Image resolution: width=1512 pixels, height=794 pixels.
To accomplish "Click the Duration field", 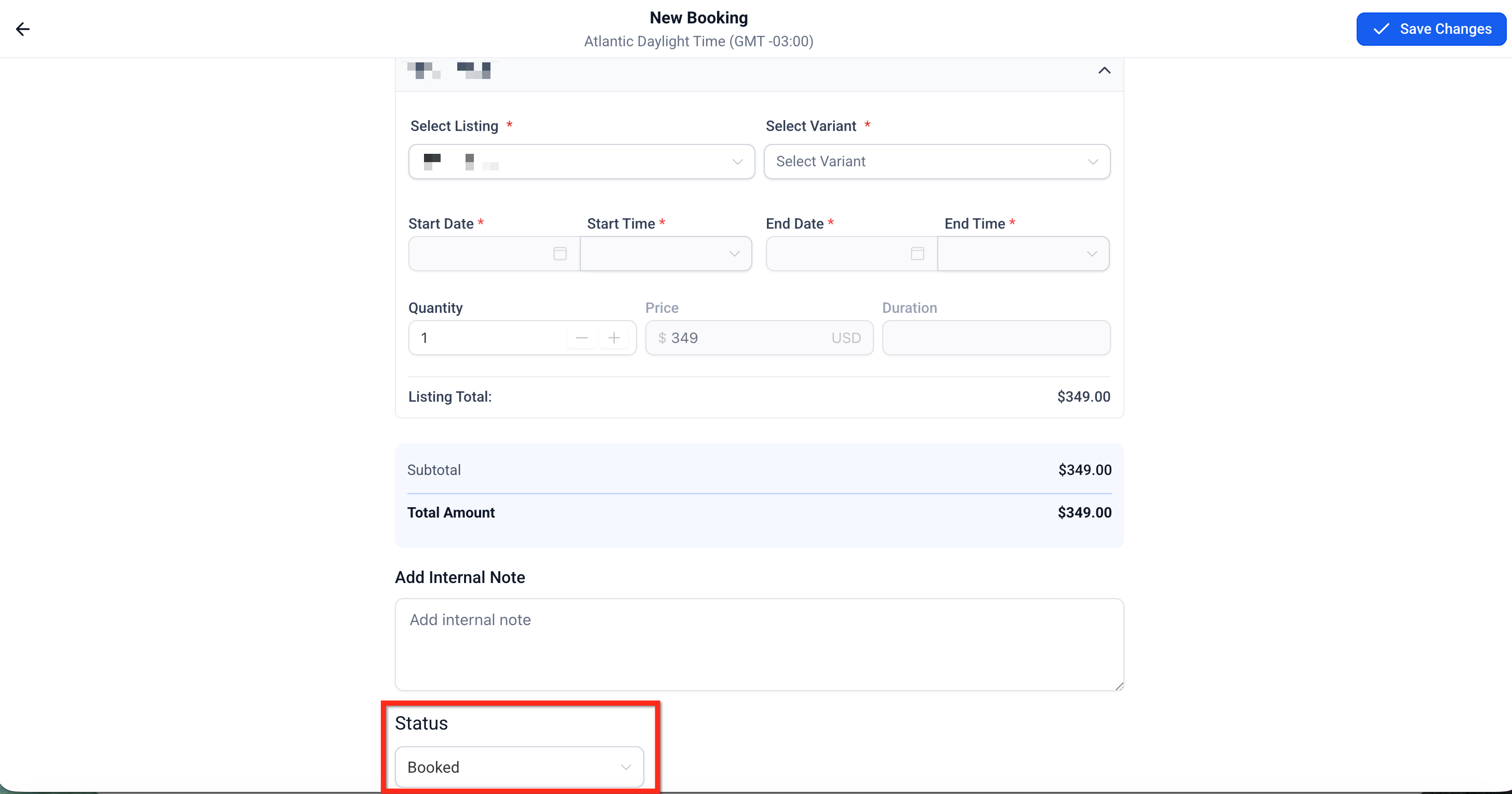I will [x=996, y=338].
